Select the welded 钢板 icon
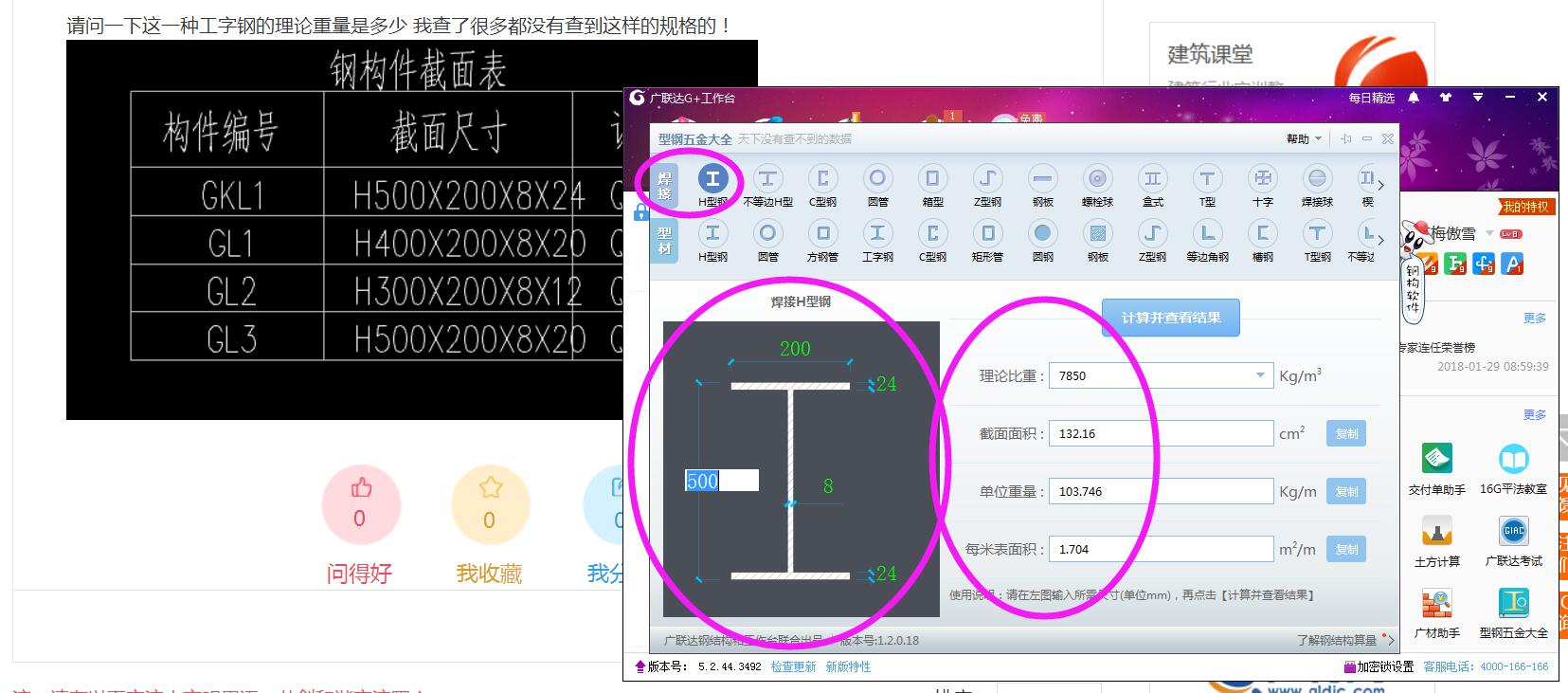Viewport: 1568px width, 693px height. [1042, 179]
